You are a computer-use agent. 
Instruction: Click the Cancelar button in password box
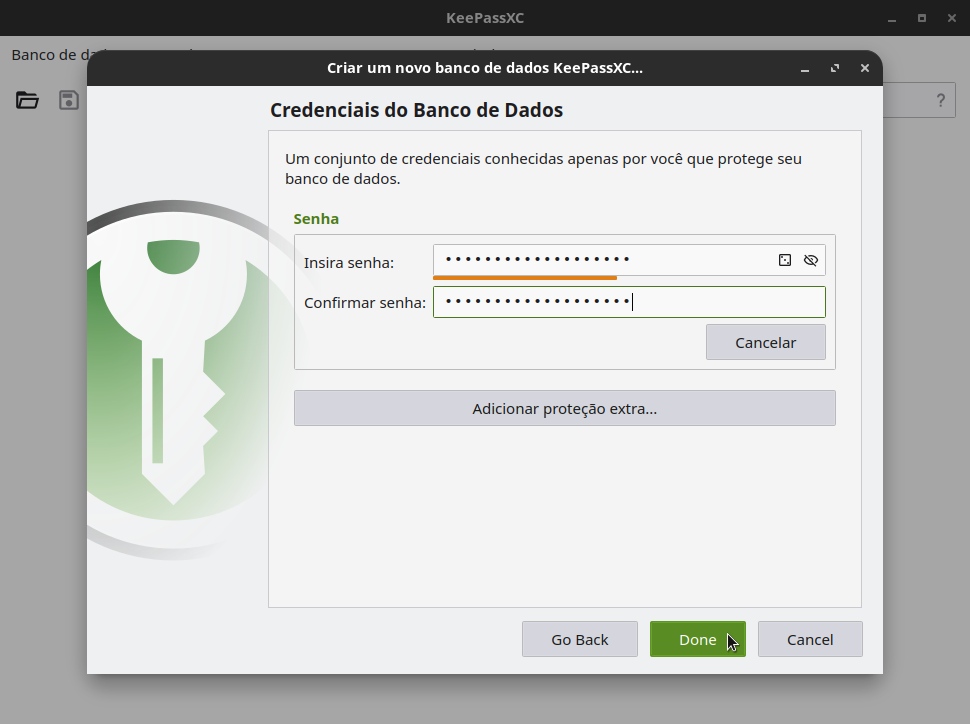[766, 342]
